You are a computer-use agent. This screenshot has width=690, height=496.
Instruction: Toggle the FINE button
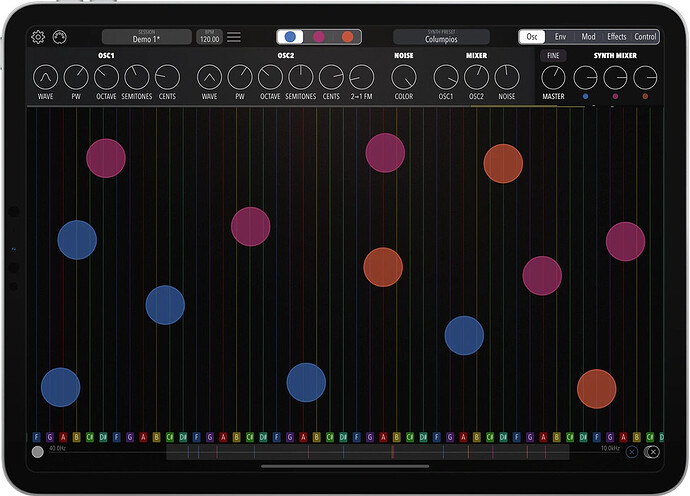point(553,56)
